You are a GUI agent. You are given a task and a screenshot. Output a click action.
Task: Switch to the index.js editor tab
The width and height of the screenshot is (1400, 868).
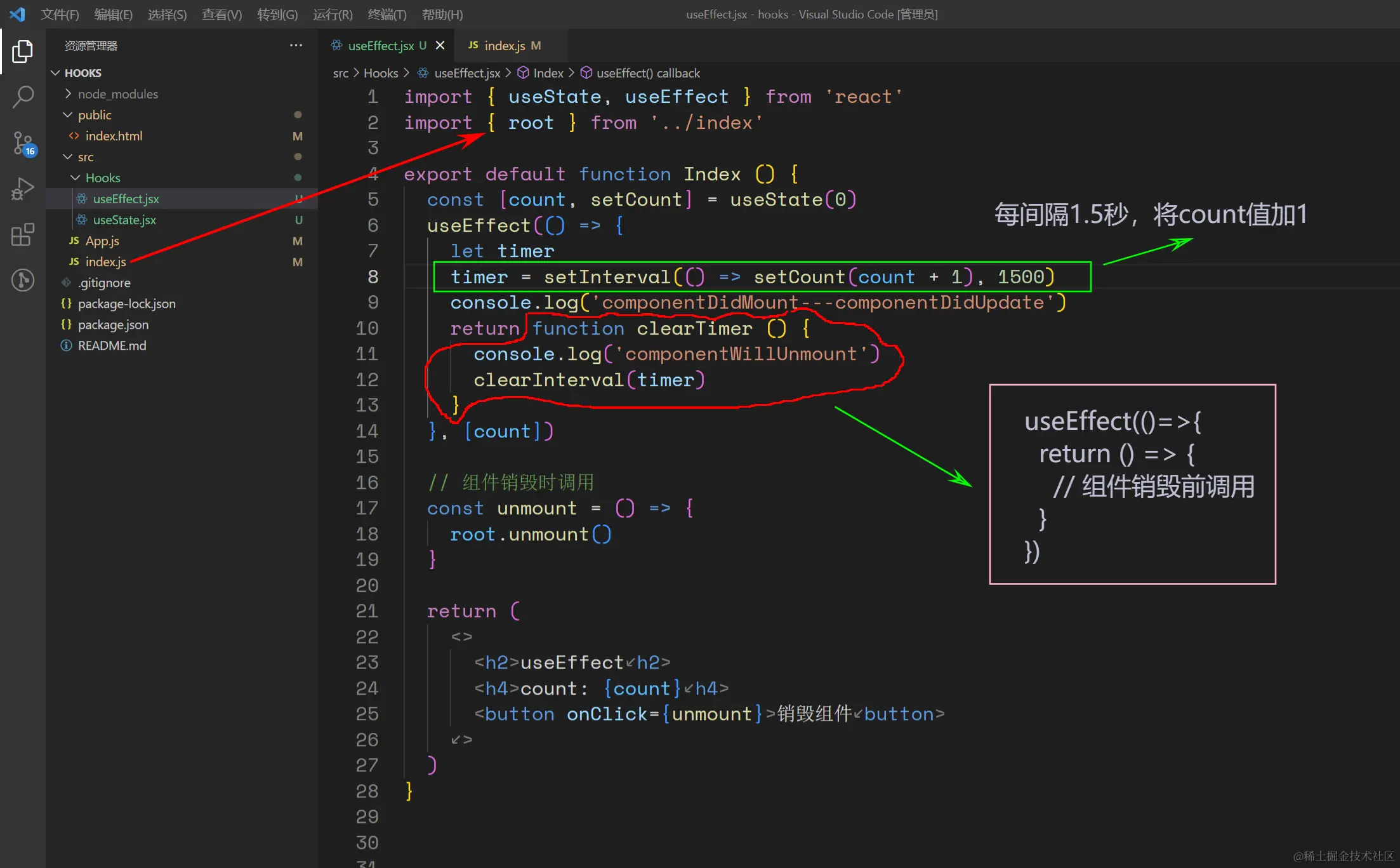[x=505, y=46]
